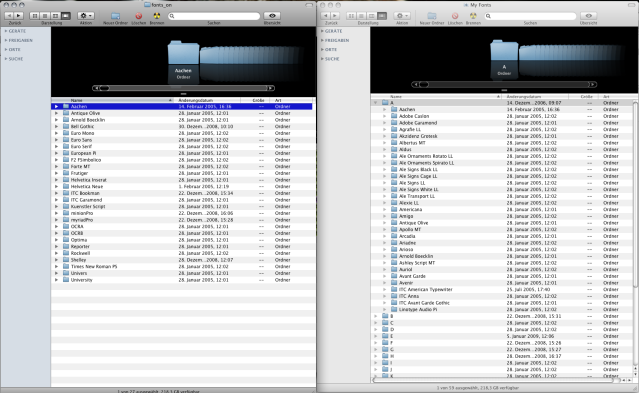Click Cover Flow scroll thumb in My Fonts window
This screenshot has width=639, height=393.
424,84
